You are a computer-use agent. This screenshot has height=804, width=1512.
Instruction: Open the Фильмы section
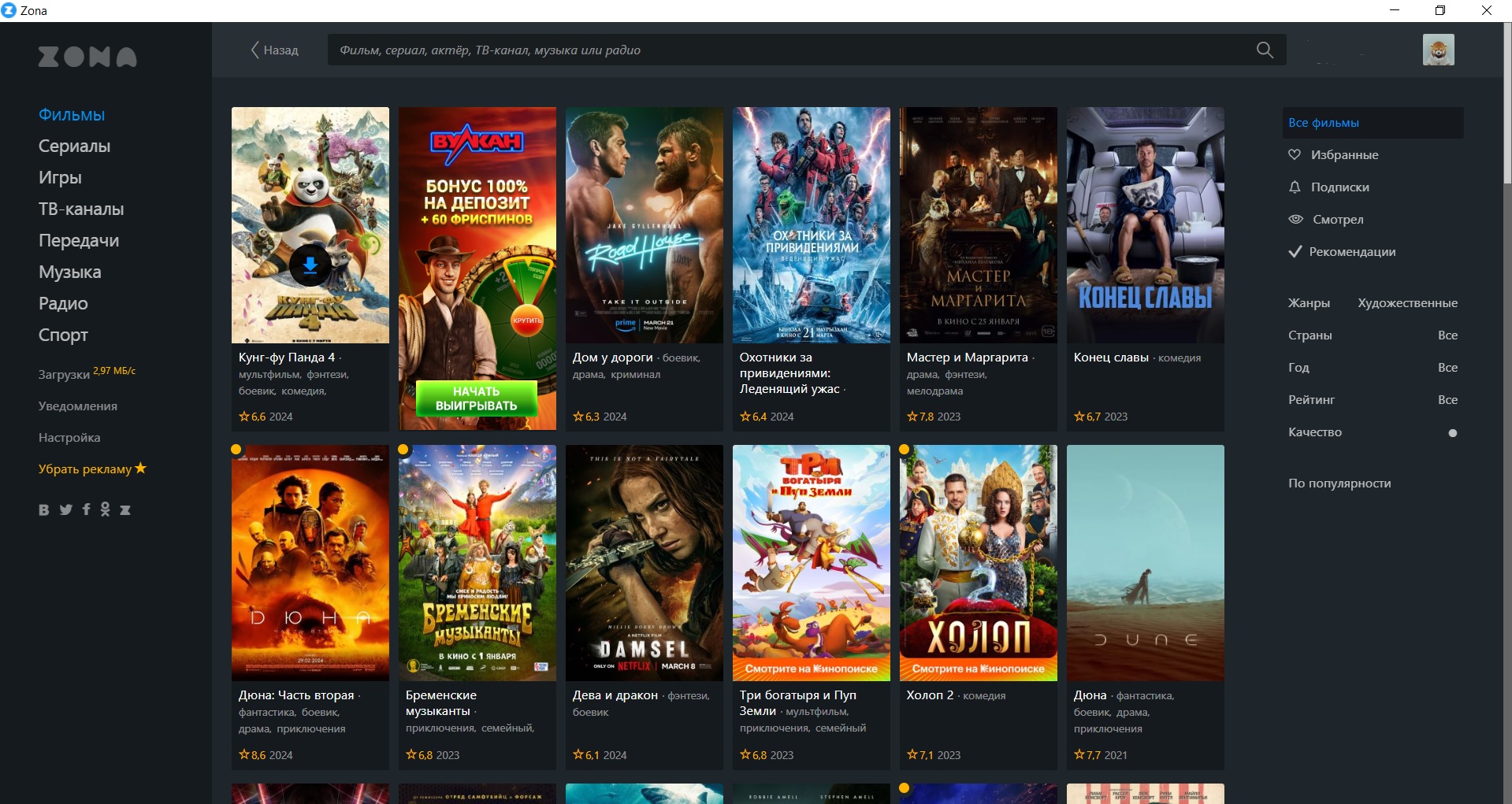tap(72, 114)
